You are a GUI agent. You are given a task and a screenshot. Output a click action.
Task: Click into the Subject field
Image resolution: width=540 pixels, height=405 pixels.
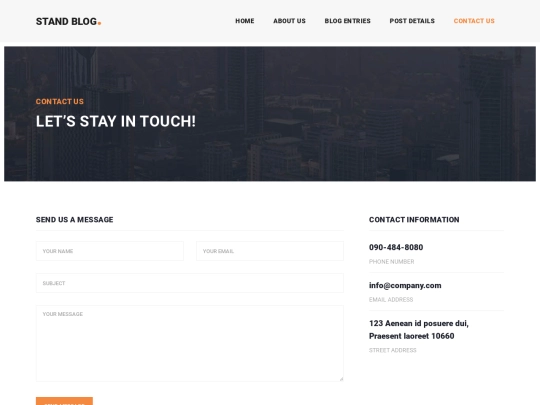(x=190, y=283)
